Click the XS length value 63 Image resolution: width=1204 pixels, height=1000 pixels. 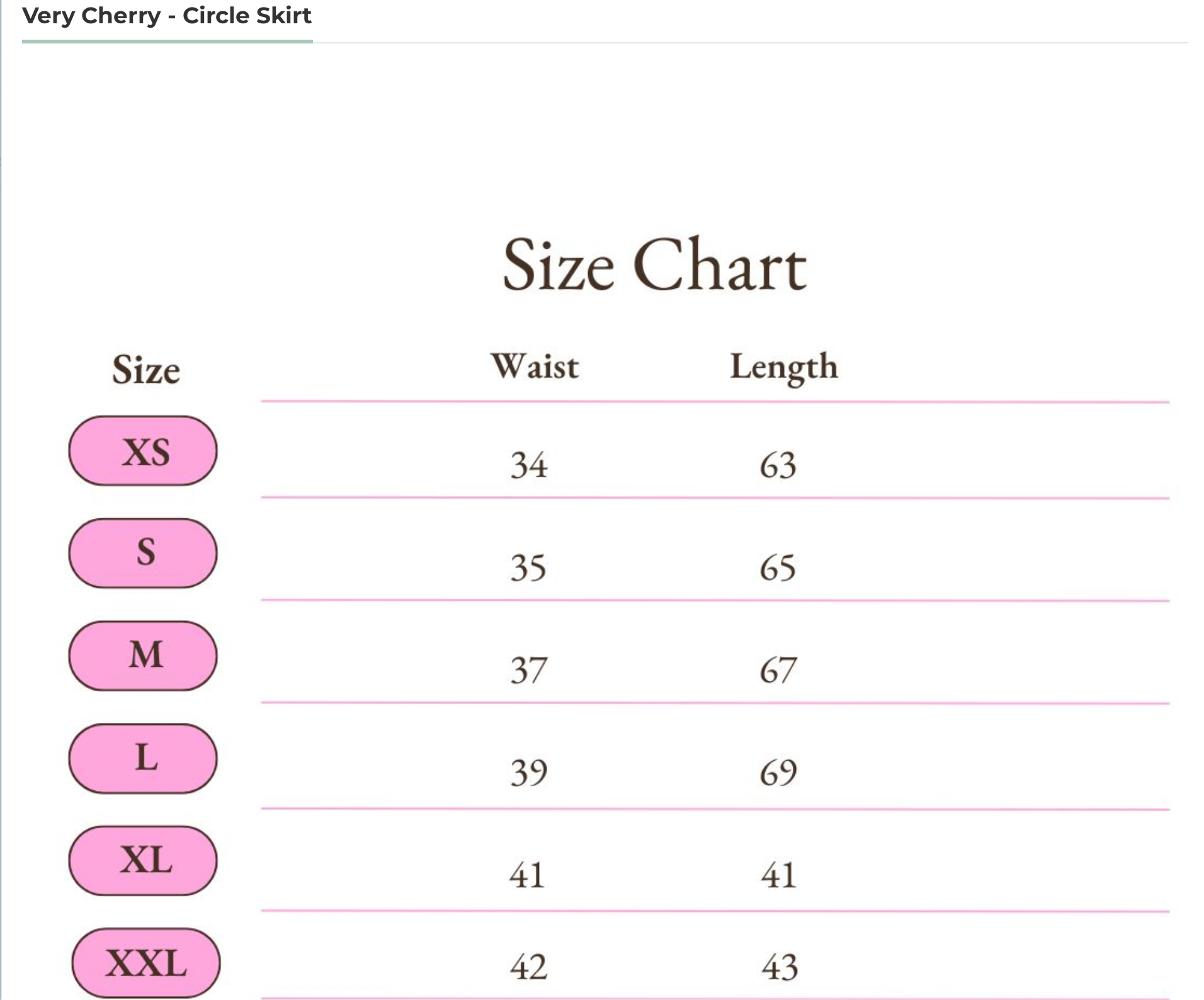point(778,465)
